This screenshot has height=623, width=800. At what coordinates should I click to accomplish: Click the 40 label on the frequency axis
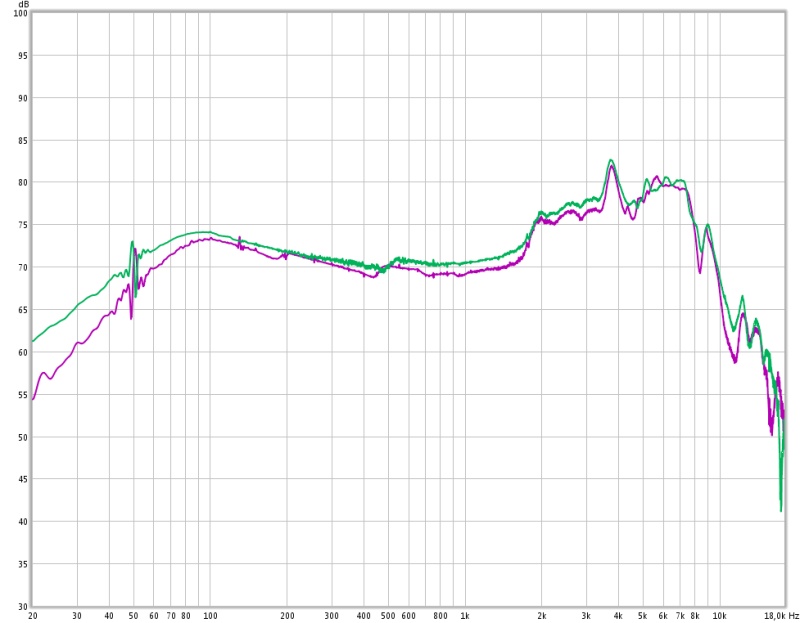click(x=109, y=616)
